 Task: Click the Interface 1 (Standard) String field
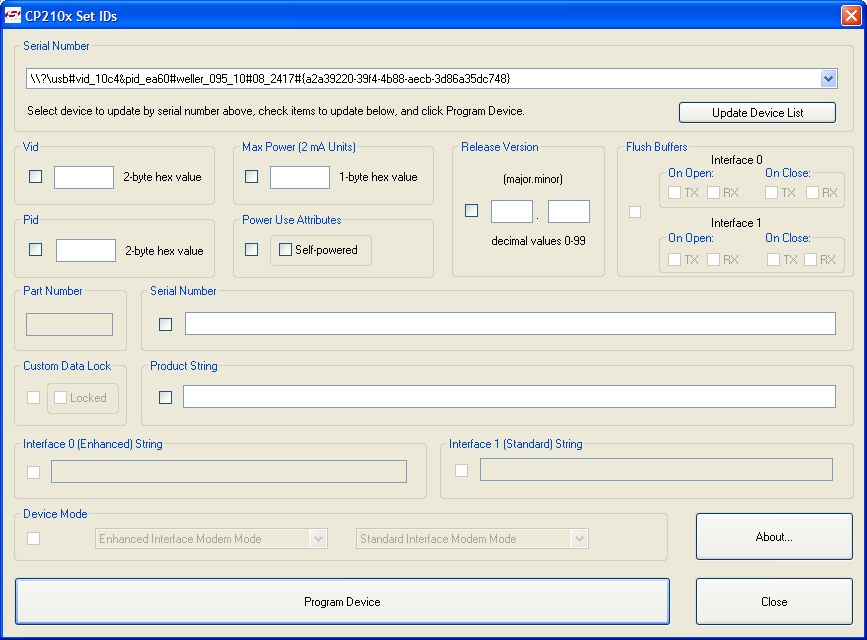coord(656,470)
